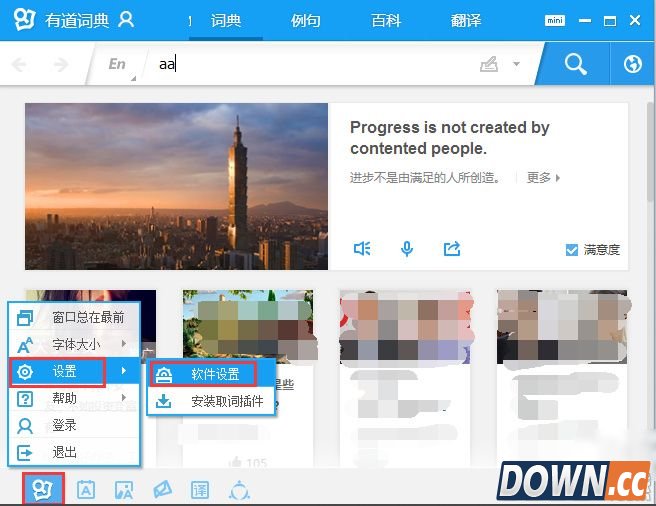Open the 译 translation icon in bottom bar
656x506 pixels.
[200, 490]
